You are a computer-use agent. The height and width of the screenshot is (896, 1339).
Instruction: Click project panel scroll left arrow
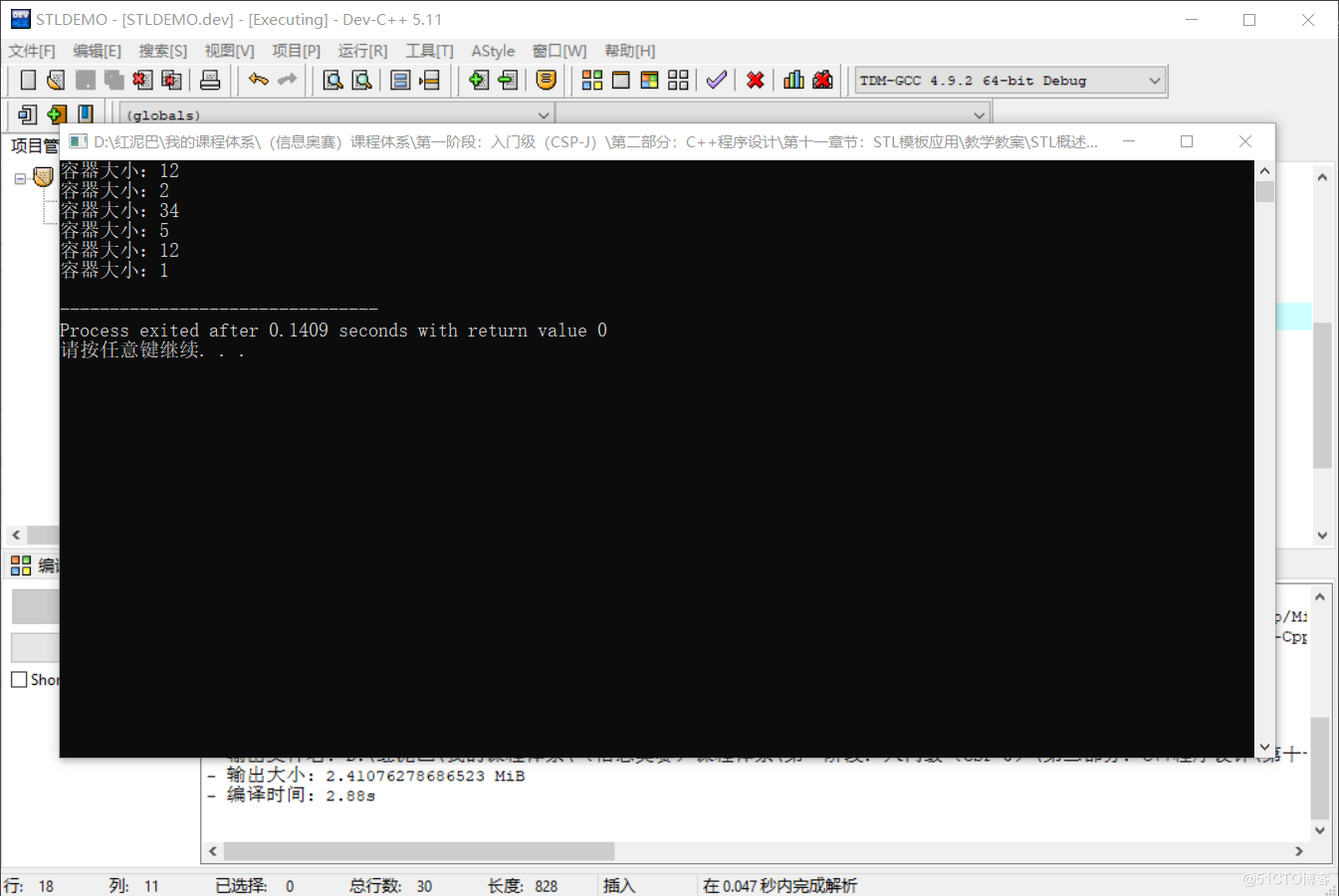tap(16, 535)
